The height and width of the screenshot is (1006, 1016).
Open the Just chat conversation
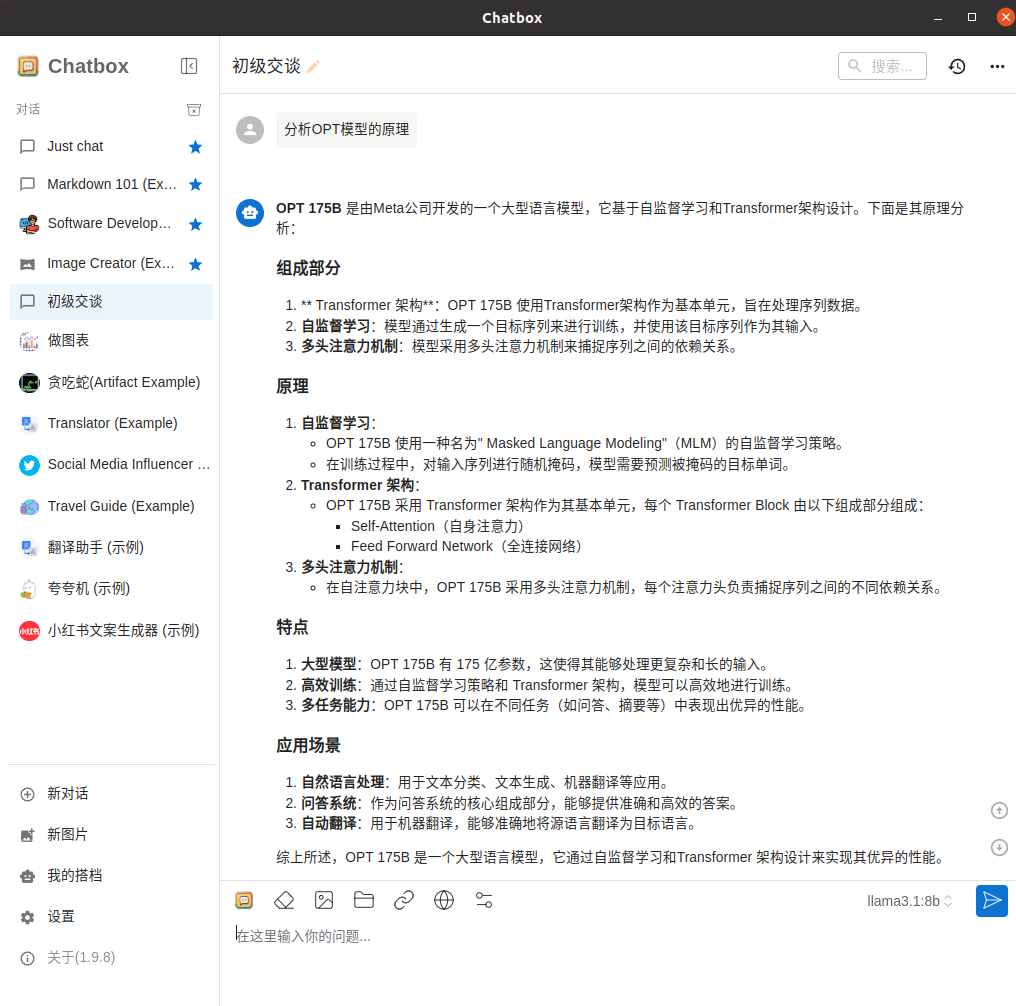pos(111,146)
